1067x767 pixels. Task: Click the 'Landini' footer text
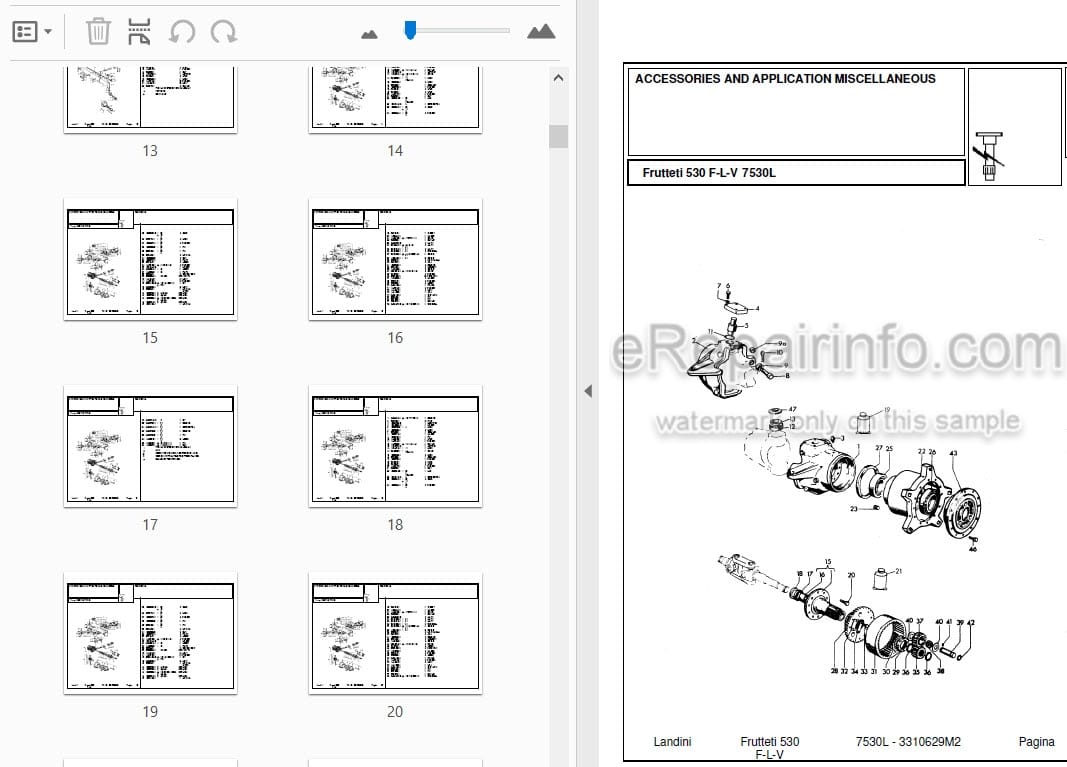click(672, 742)
